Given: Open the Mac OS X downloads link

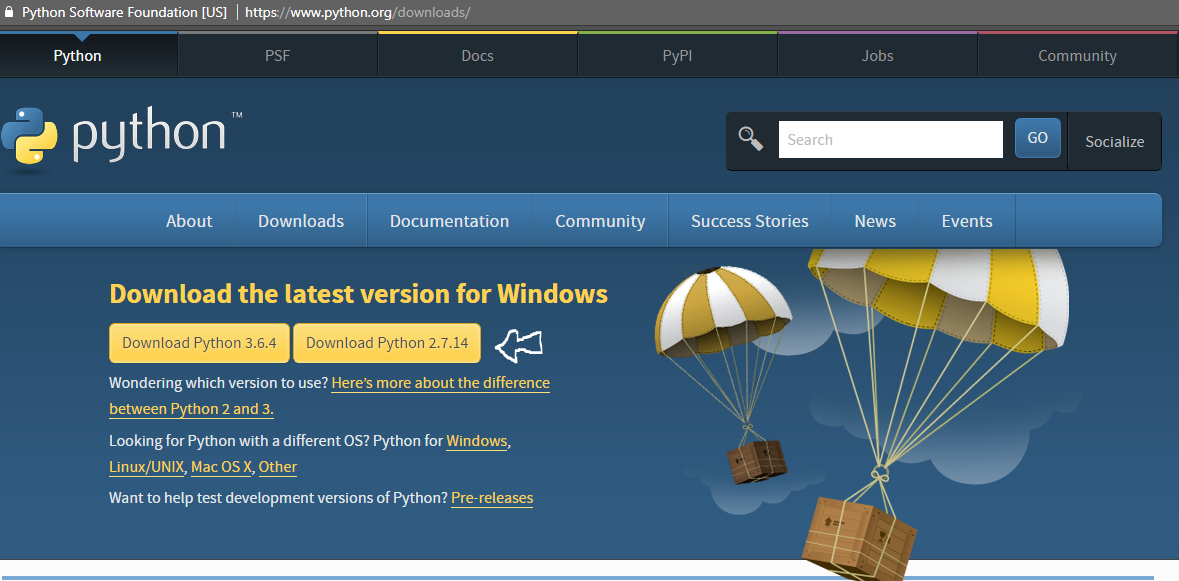Looking at the screenshot, I should [220, 466].
